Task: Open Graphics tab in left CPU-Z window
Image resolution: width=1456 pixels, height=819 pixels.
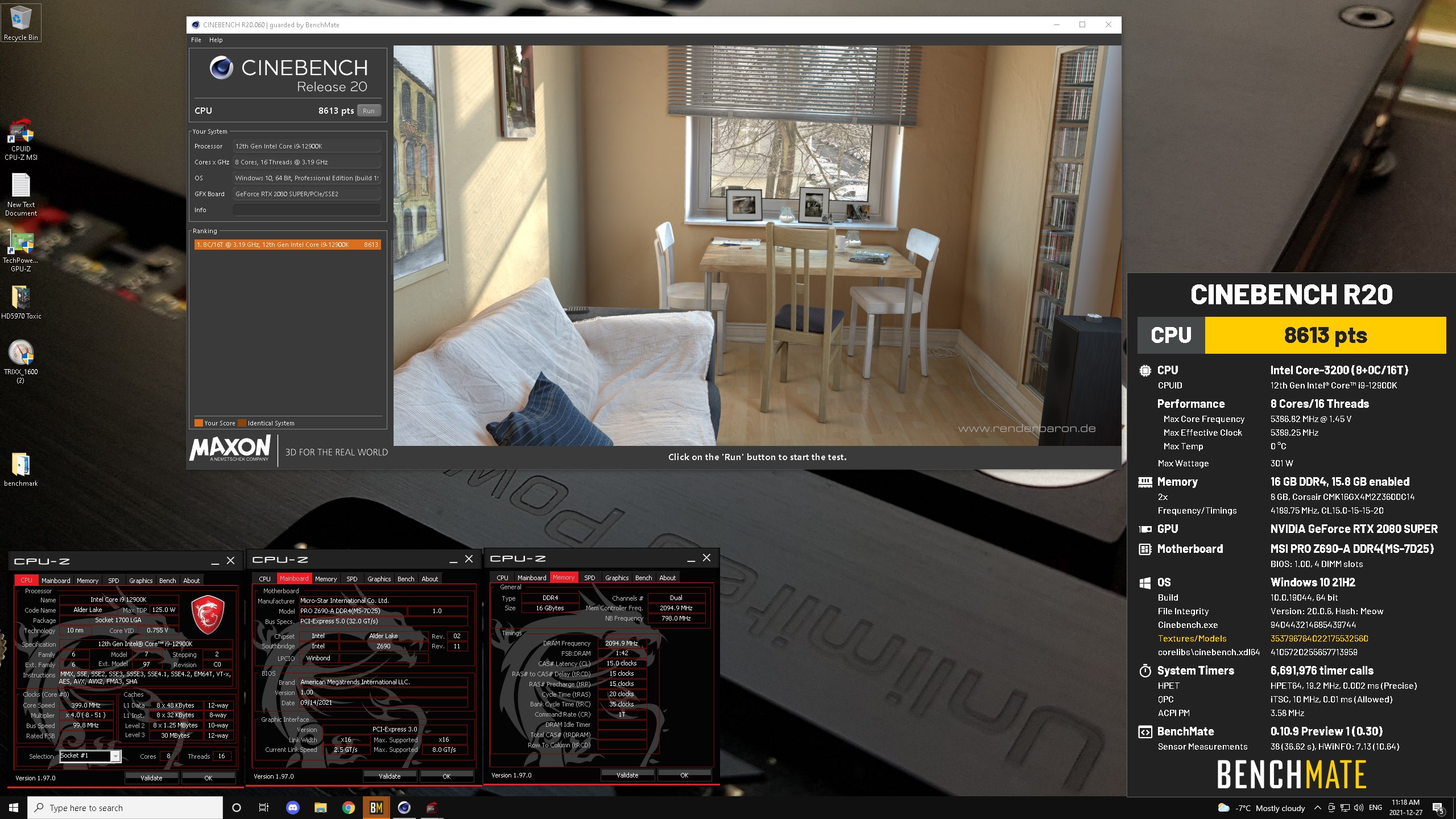Action: click(x=140, y=581)
